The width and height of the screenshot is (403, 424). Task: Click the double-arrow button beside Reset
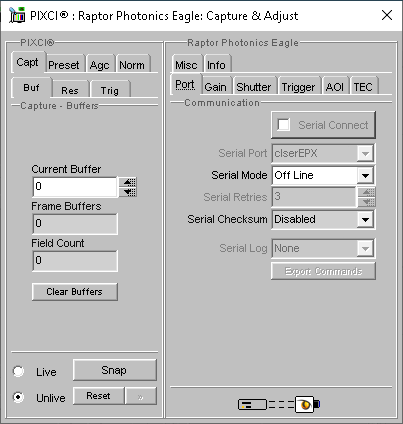click(x=141, y=396)
